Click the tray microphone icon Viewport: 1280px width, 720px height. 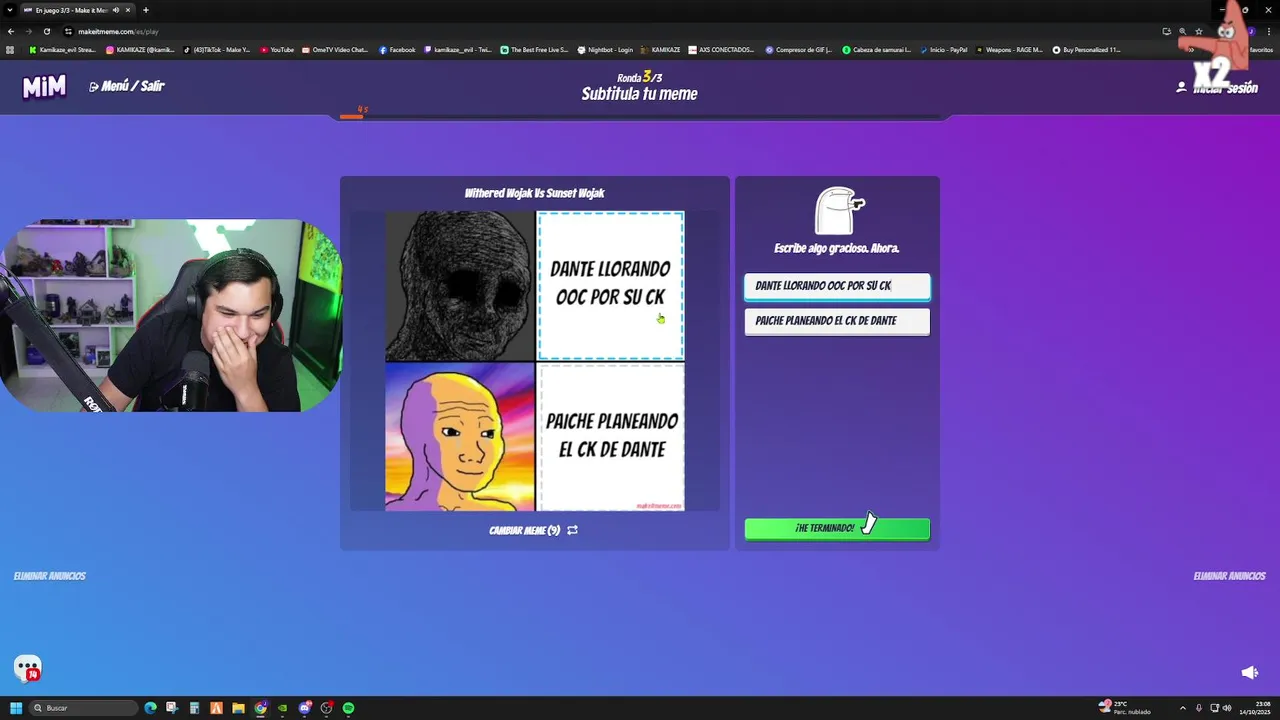coord(1198,707)
